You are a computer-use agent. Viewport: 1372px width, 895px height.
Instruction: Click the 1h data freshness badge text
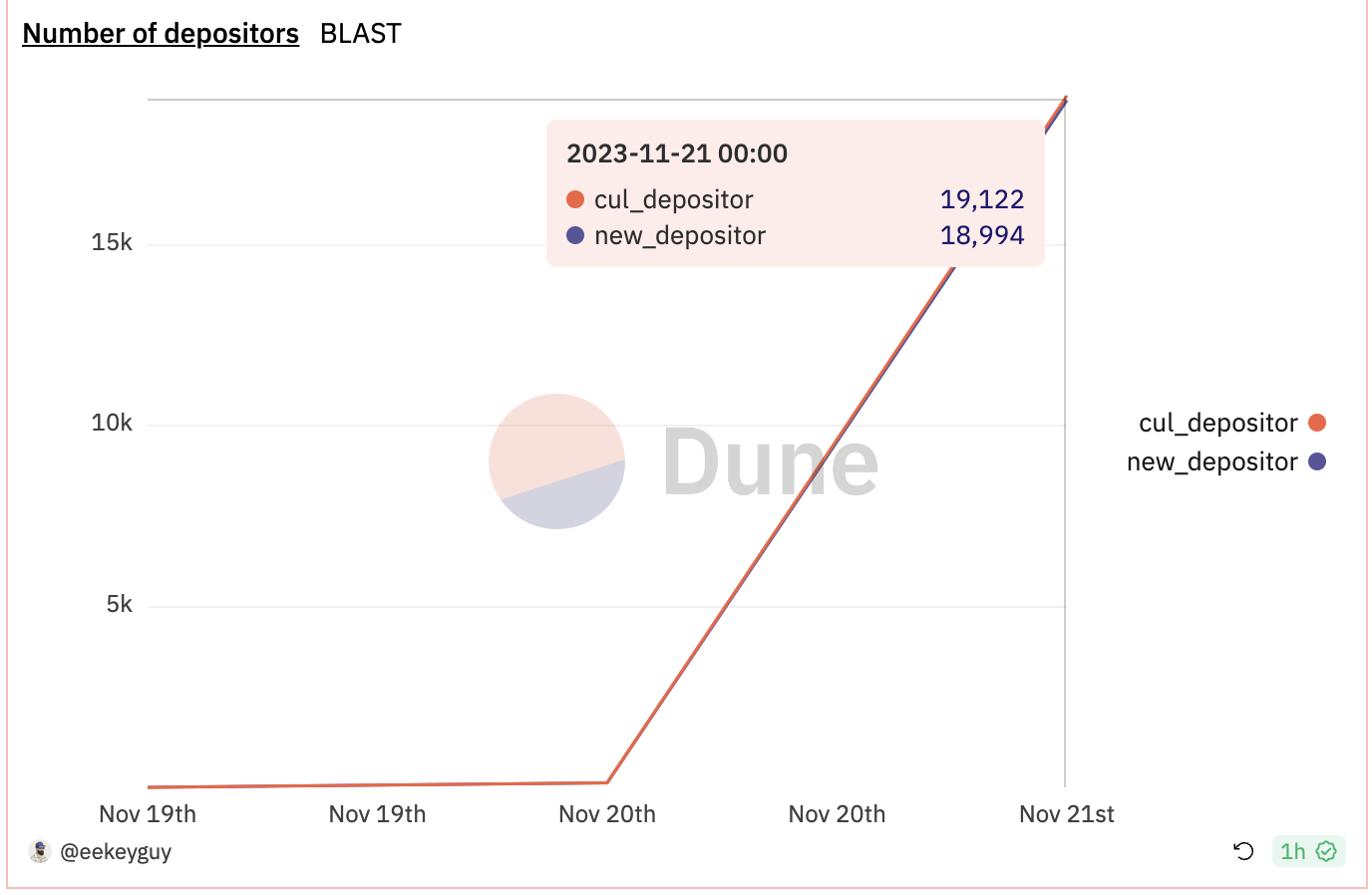coord(1293,851)
